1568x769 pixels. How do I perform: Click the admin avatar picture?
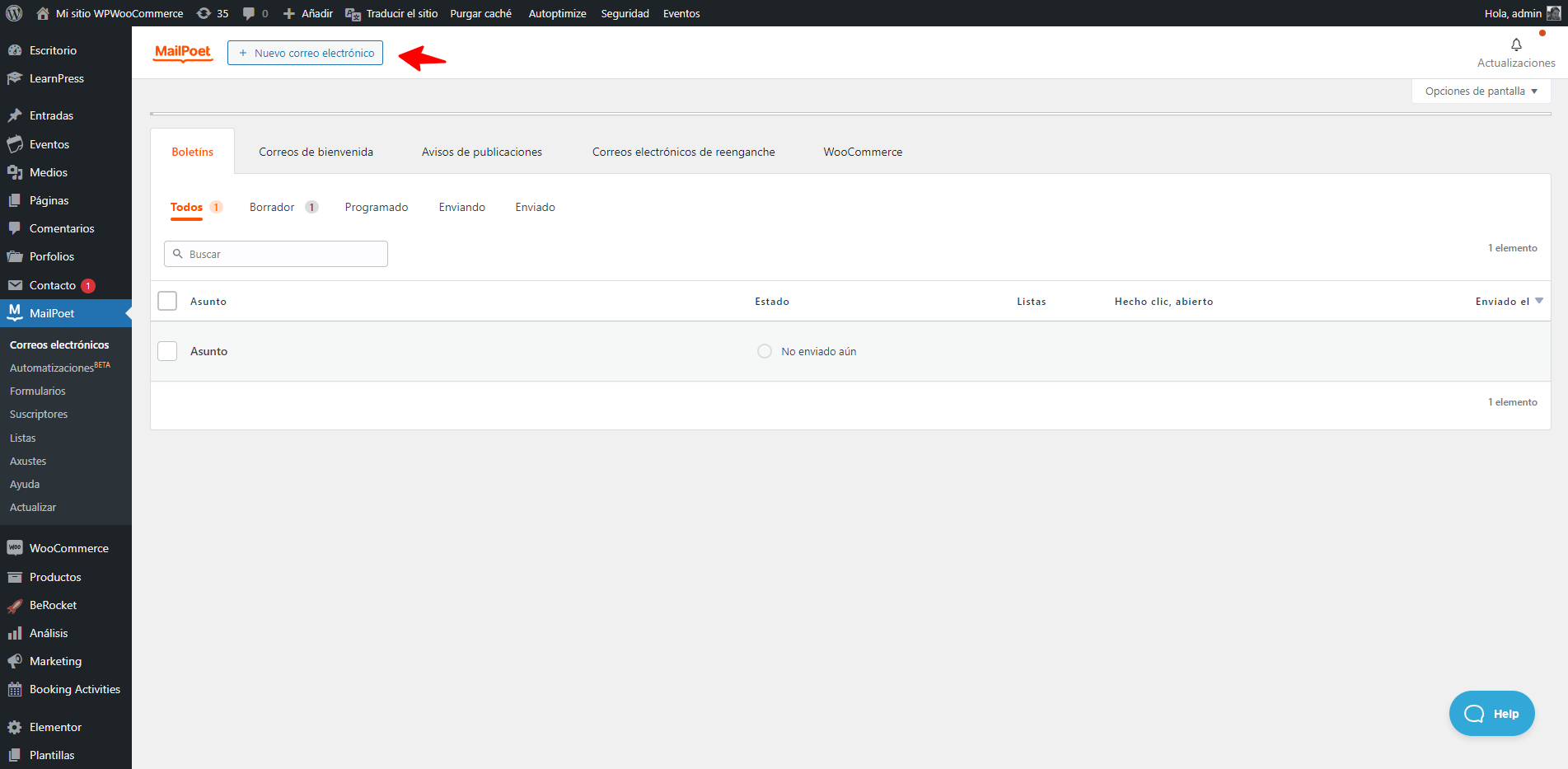(x=1553, y=13)
